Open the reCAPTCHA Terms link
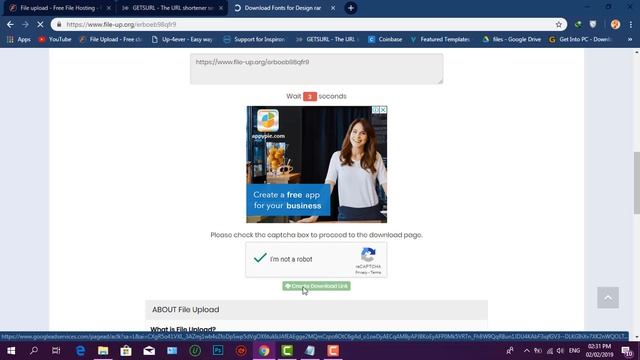Screen dimensions: 640x360 (376, 272)
